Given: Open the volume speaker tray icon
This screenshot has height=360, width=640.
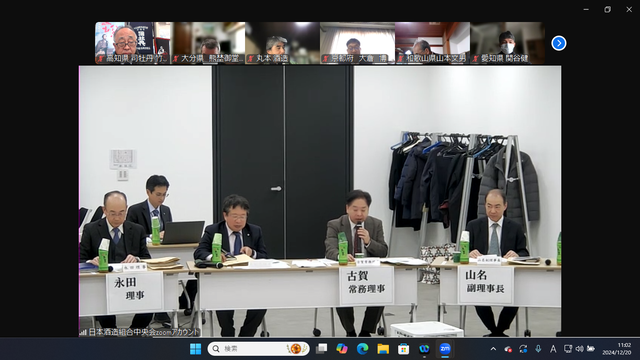Looking at the screenshot, I should coord(579,349).
